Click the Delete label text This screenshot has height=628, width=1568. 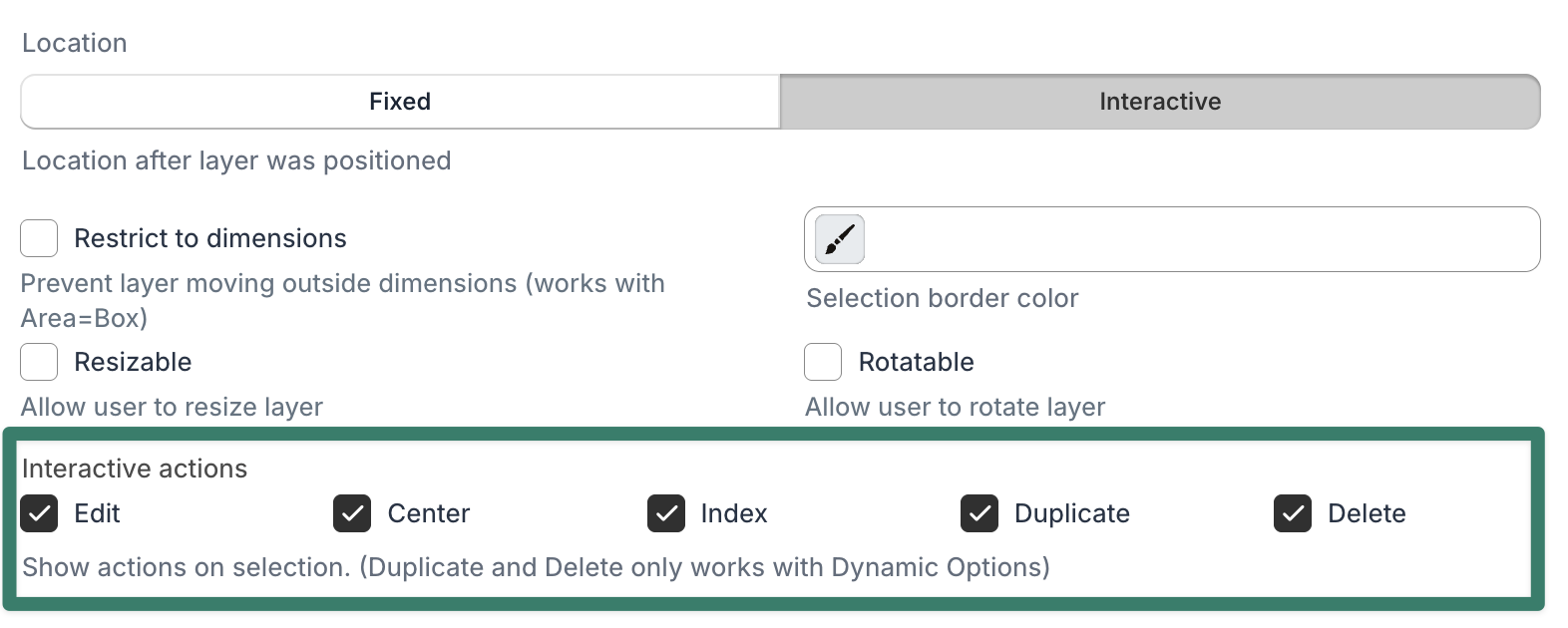[1367, 513]
